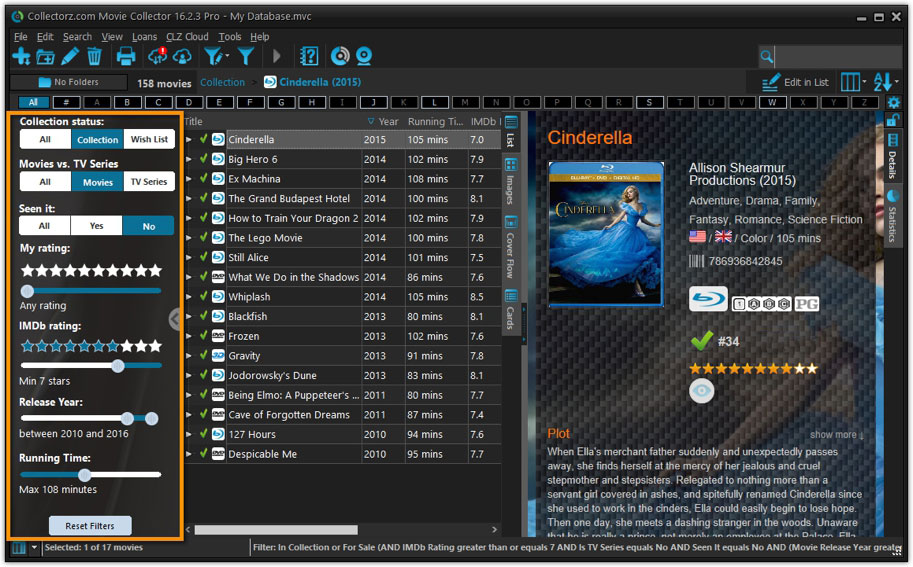The width and height of the screenshot is (913, 567).
Task: Click the Edit pencil toolbar icon
Action: 69,56
